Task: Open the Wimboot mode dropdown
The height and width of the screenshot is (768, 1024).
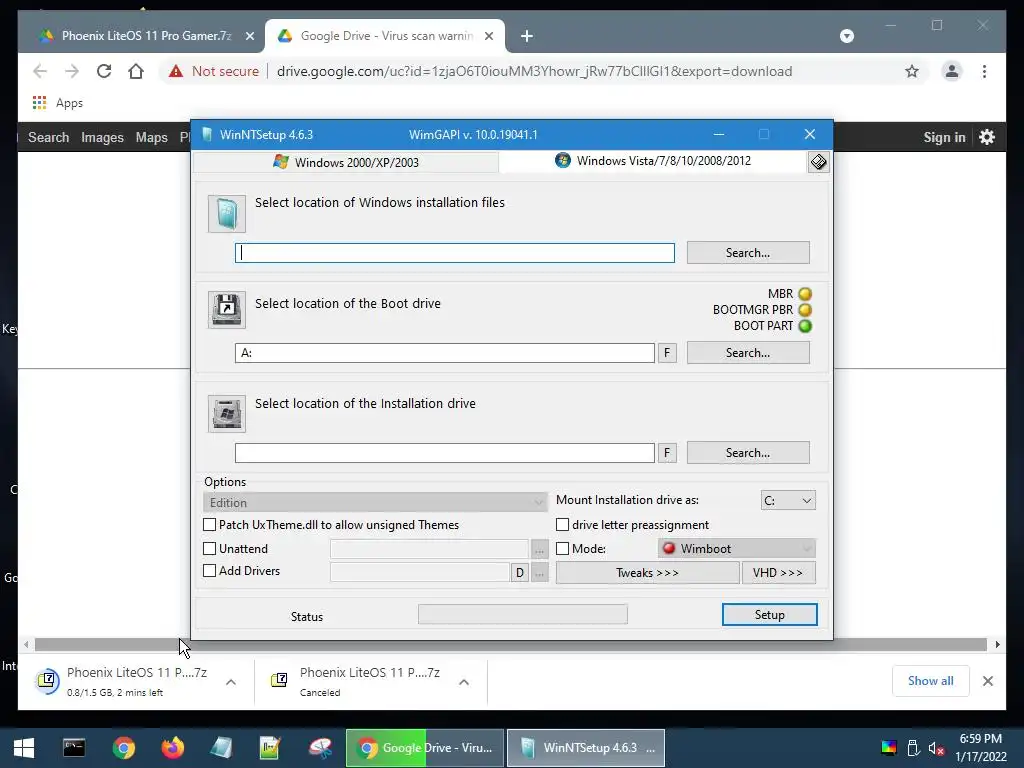Action: 737,548
